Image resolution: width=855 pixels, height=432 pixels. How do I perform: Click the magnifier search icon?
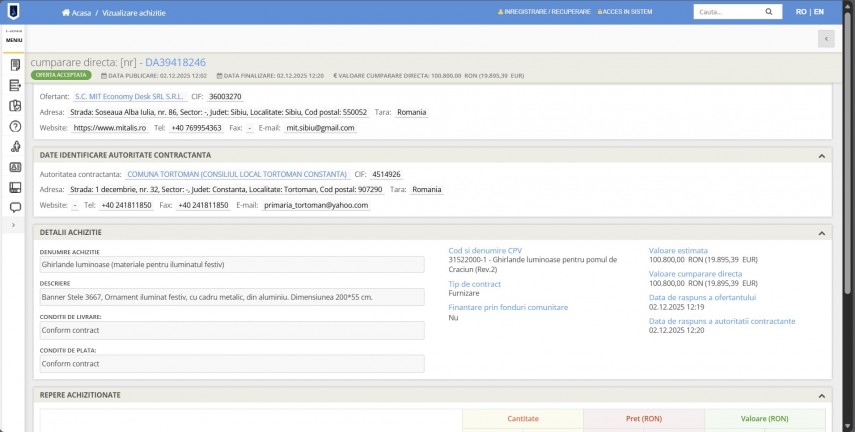pyautogui.click(x=768, y=12)
